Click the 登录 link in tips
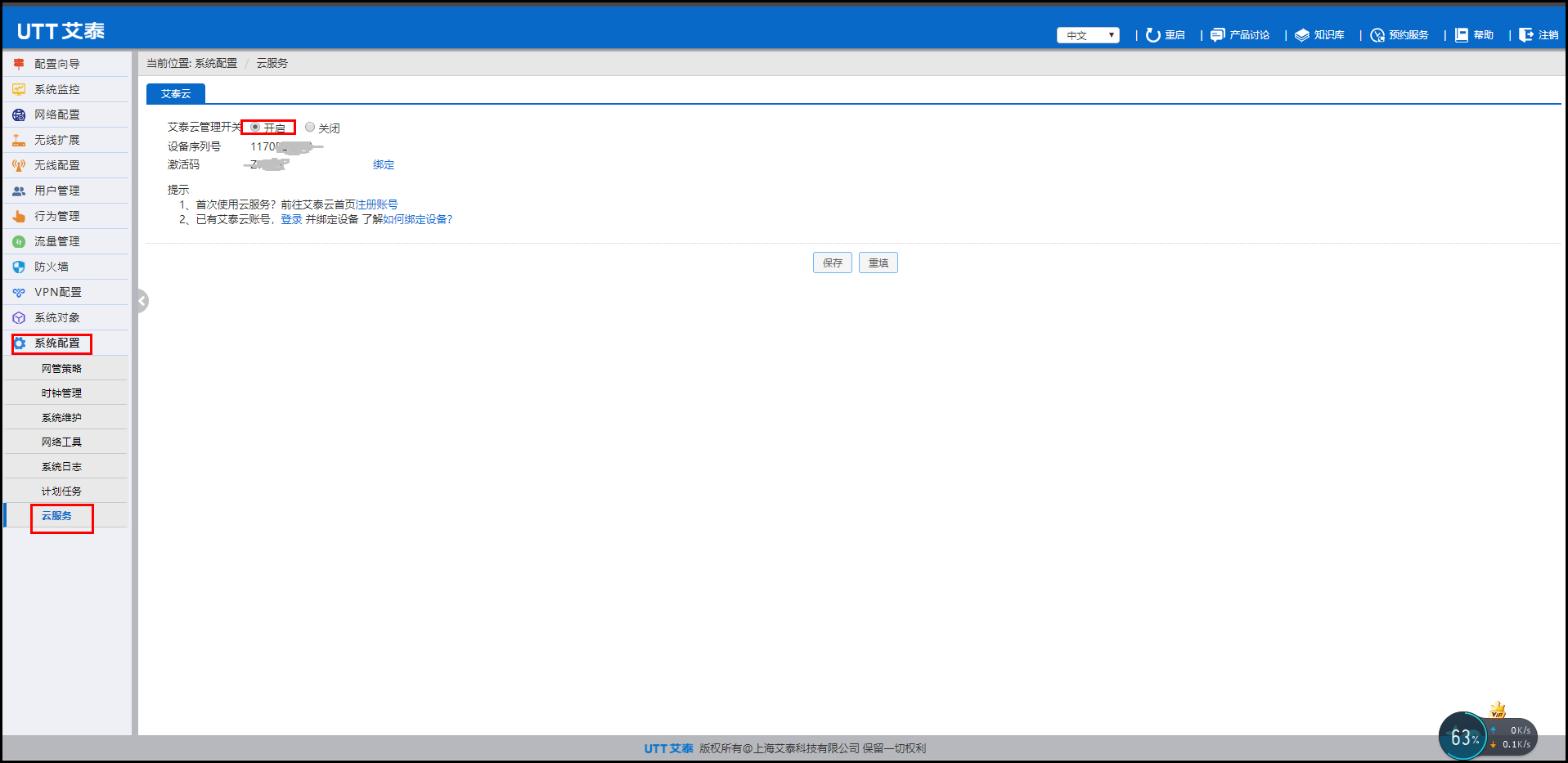1568x763 pixels. pos(291,219)
